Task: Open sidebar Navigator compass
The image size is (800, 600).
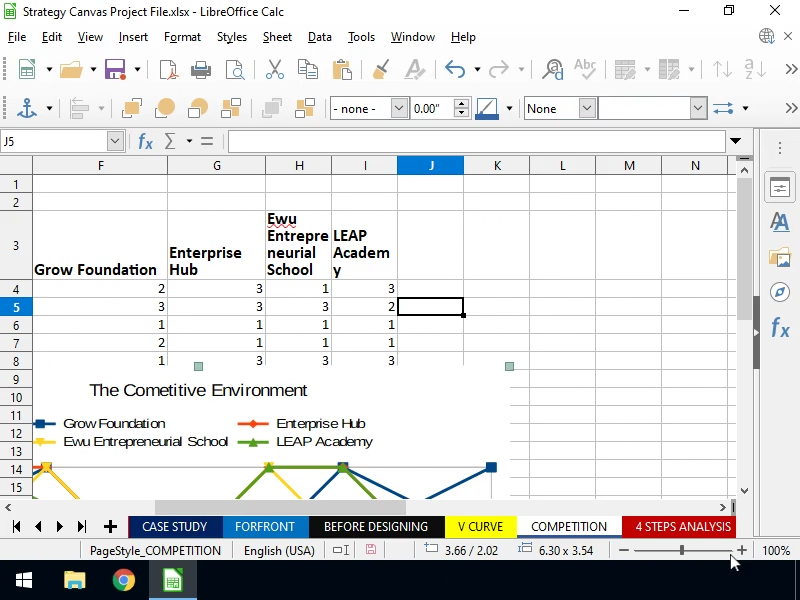Action: tap(780, 292)
